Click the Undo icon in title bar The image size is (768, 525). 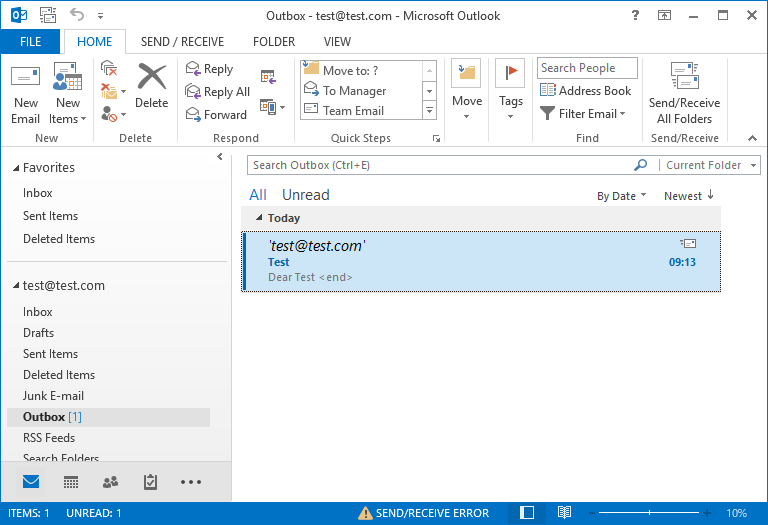[x=77, y=15]
